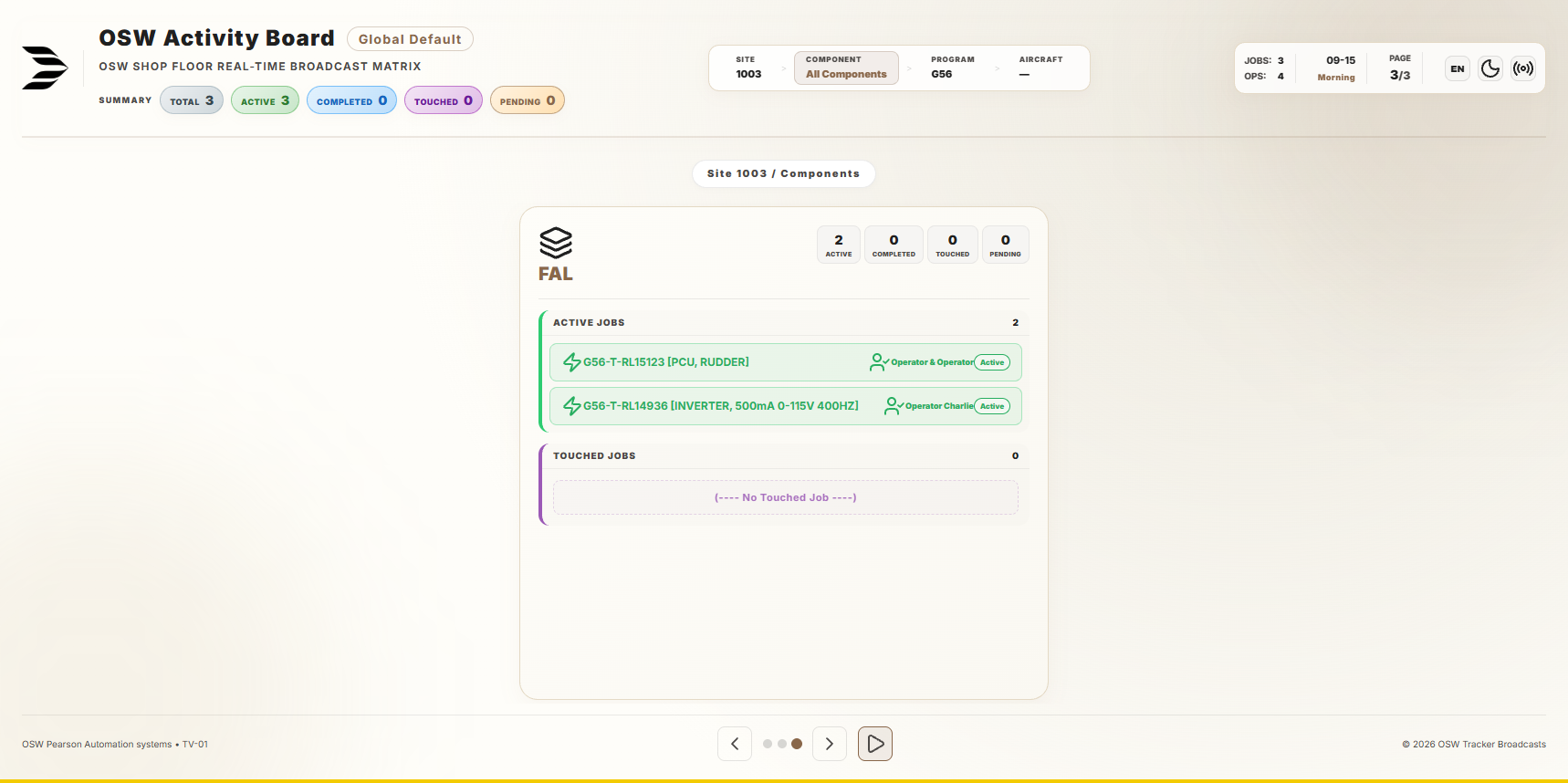Click the Page 3/3 indicator

[x=1400, y=68]
